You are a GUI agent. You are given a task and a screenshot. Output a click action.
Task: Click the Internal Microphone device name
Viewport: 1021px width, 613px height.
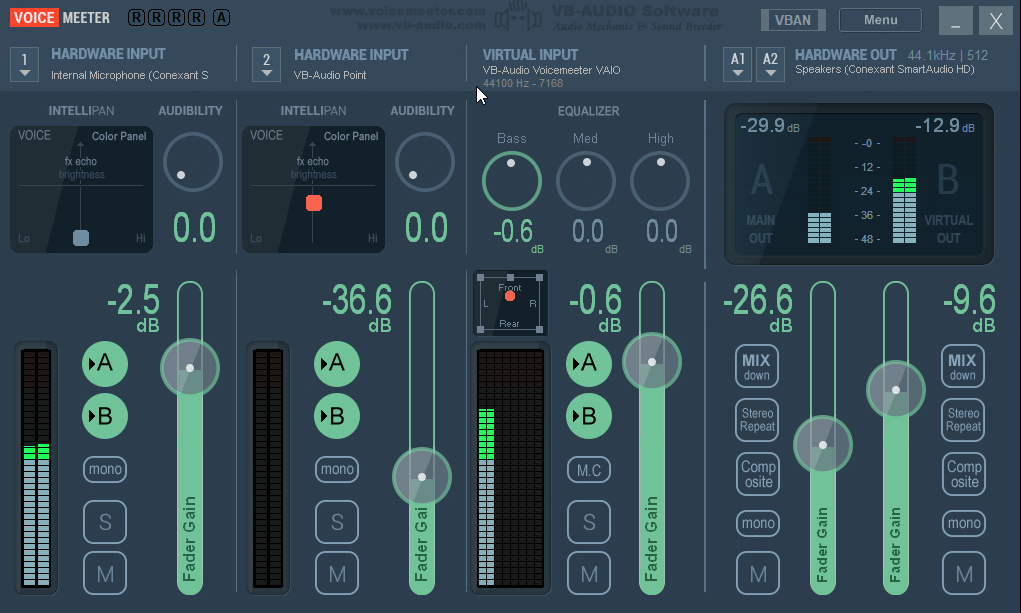tap(130, 75)
